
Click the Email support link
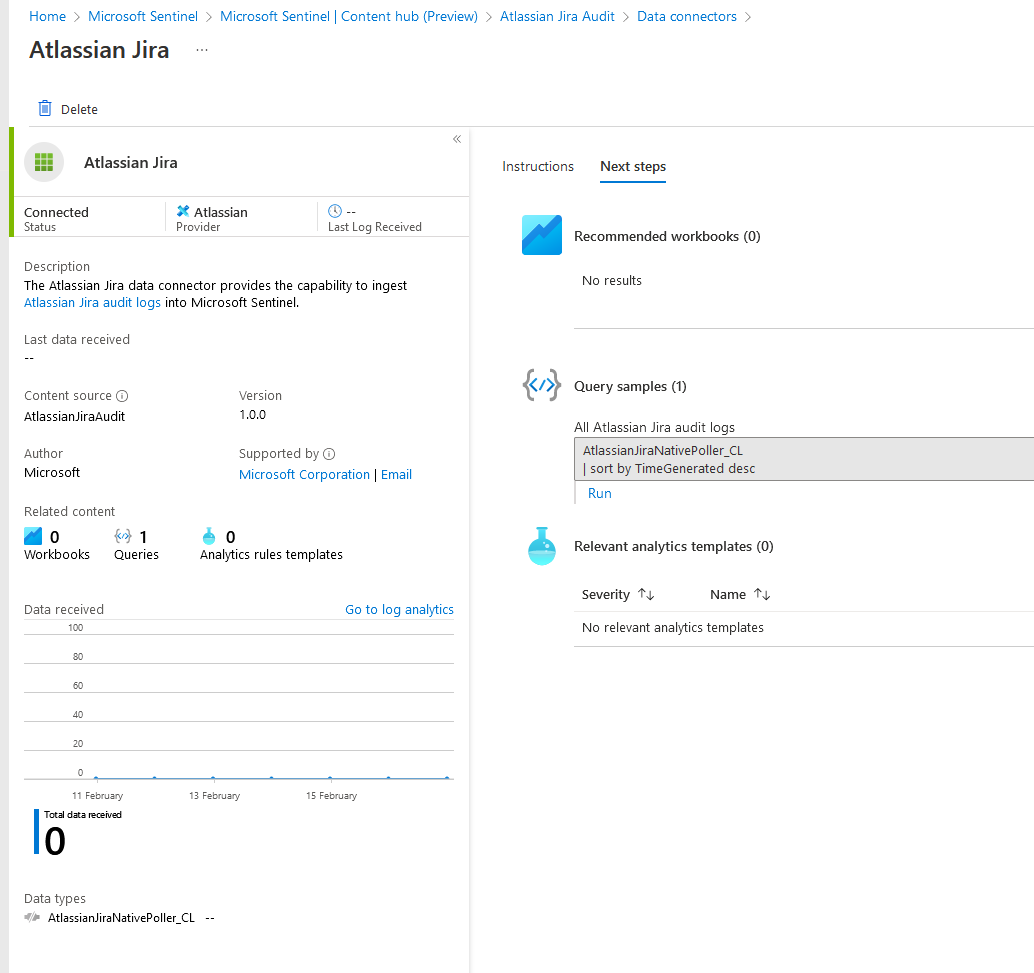click(x=396, y=475)
